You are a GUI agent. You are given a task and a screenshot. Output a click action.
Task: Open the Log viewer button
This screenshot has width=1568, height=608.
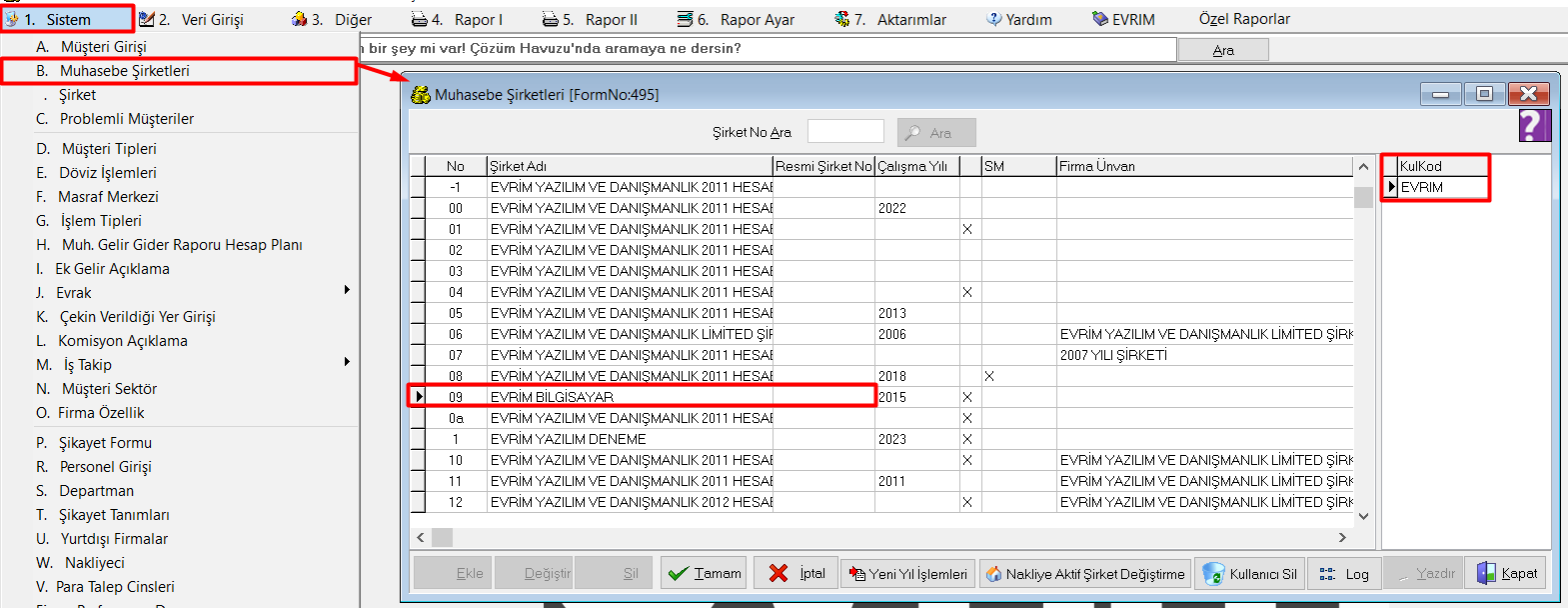[1344, 573]
